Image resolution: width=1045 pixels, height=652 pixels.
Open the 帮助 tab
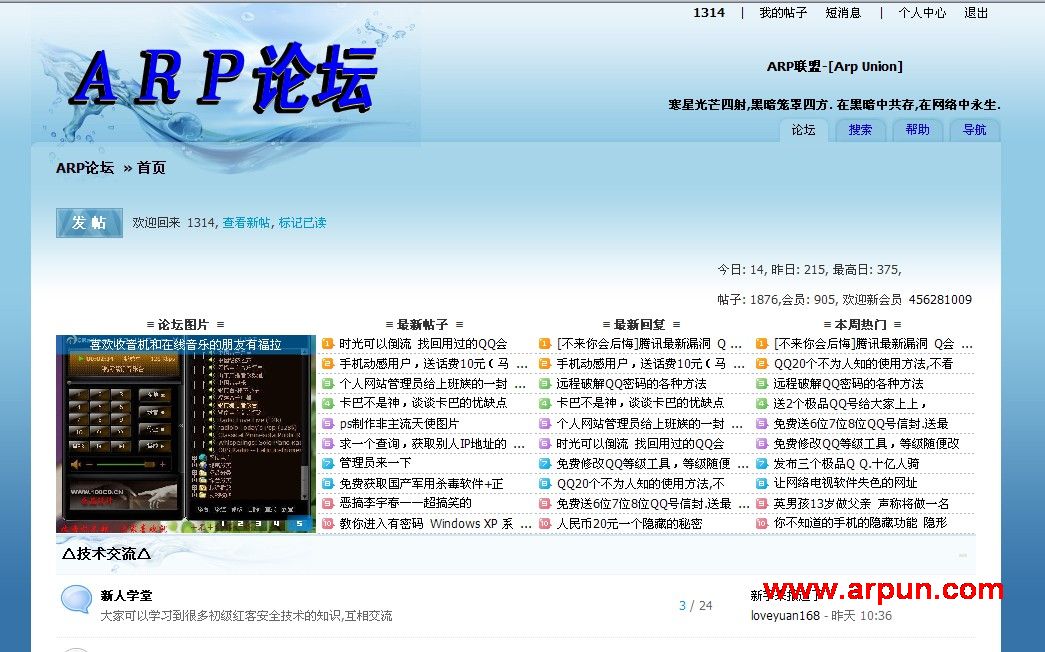click(917, 130)
